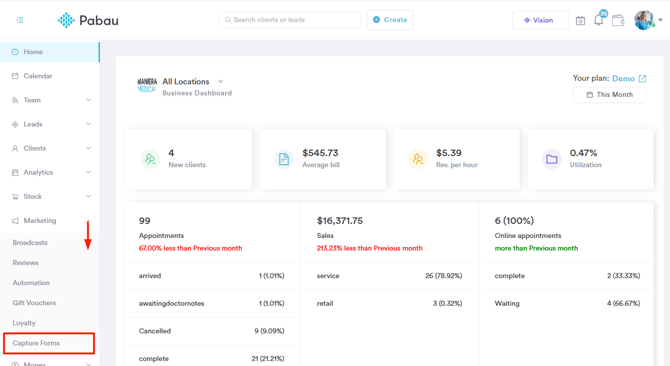Screen dimensions: 670x366
Task: Collapse the sidebar with the hamburger icon
Action: click(x=20, y=20)
